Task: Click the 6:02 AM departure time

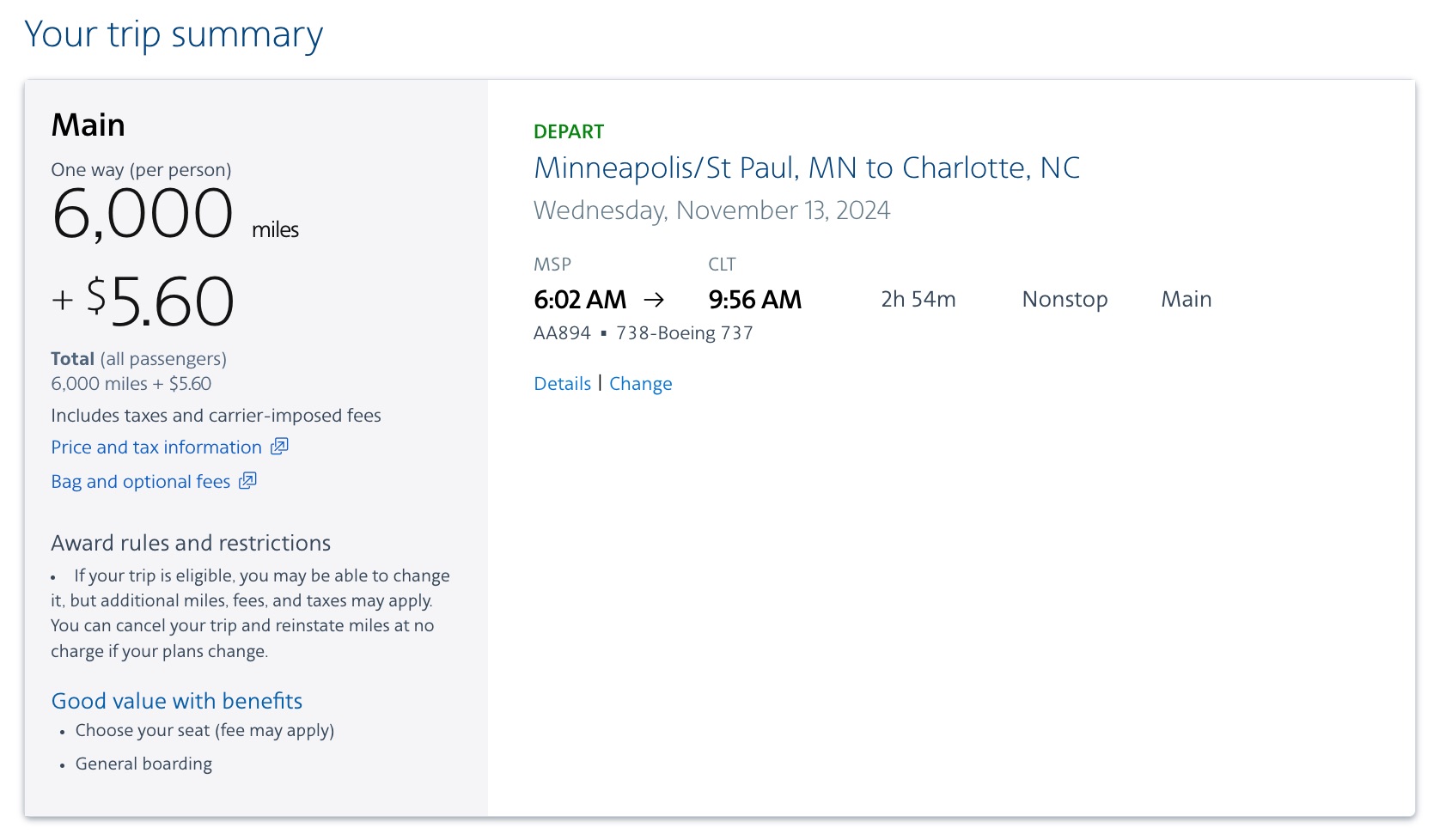Action: tap(579, 300)
